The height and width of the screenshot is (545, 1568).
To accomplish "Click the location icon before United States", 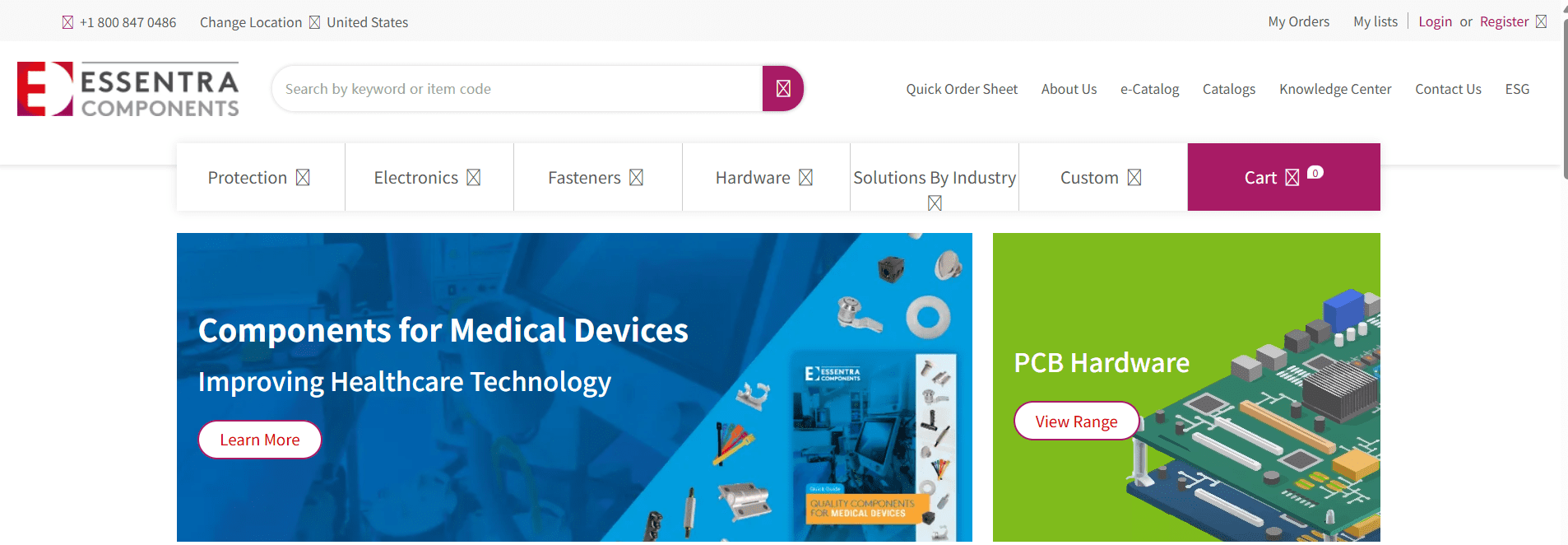I will coord(314,22).
